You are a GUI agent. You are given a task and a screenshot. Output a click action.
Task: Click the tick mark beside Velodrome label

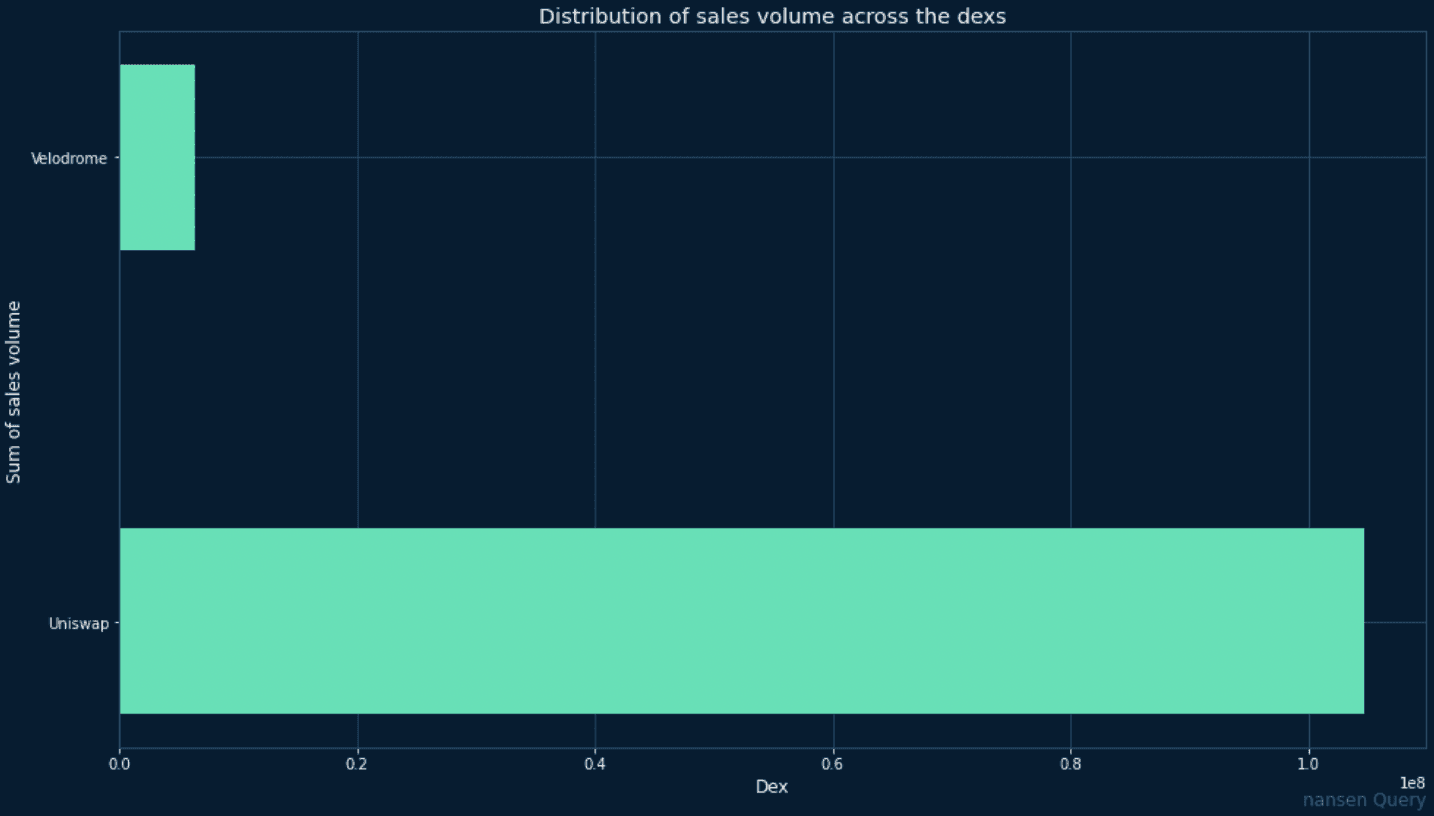(x=115, y=158)
